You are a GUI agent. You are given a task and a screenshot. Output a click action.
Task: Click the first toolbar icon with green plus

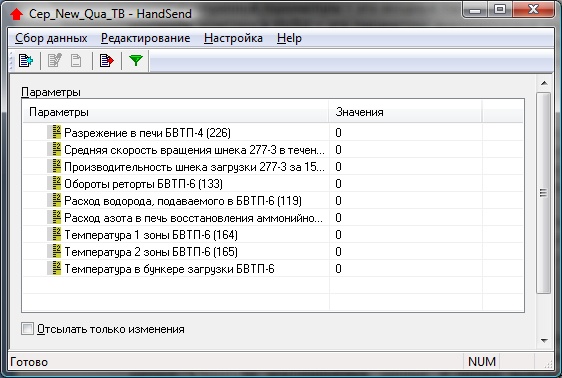[x=26, y=60]
